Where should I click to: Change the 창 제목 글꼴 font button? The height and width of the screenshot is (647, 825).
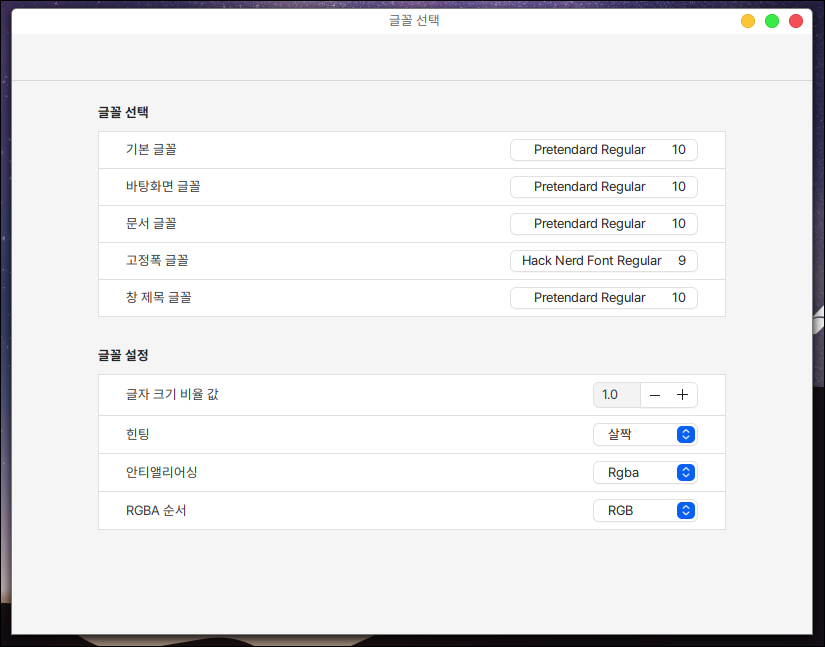[x=603, y=298]
